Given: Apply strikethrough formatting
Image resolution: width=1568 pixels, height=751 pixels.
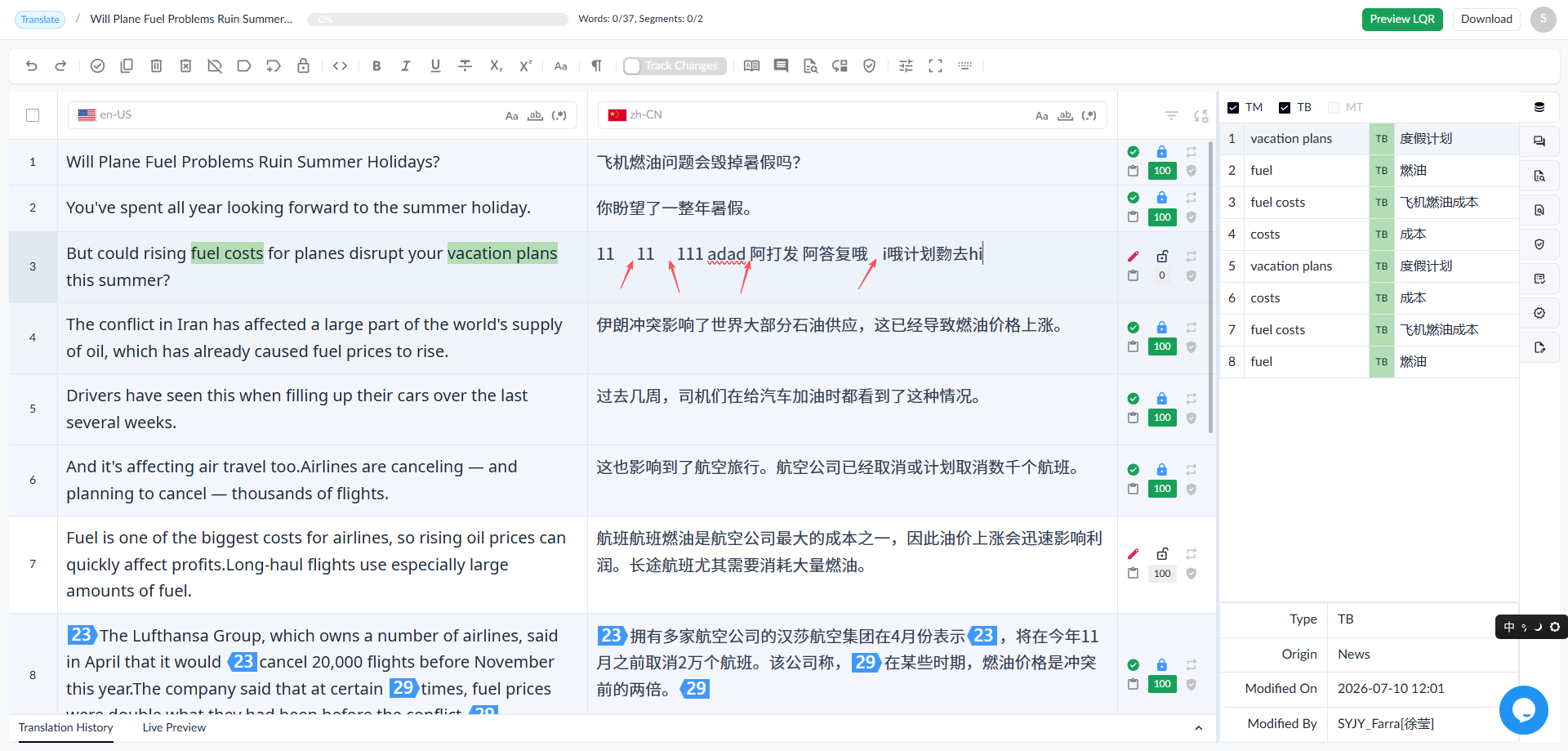Looking at the screenshot, I should (x=465, y=66).
